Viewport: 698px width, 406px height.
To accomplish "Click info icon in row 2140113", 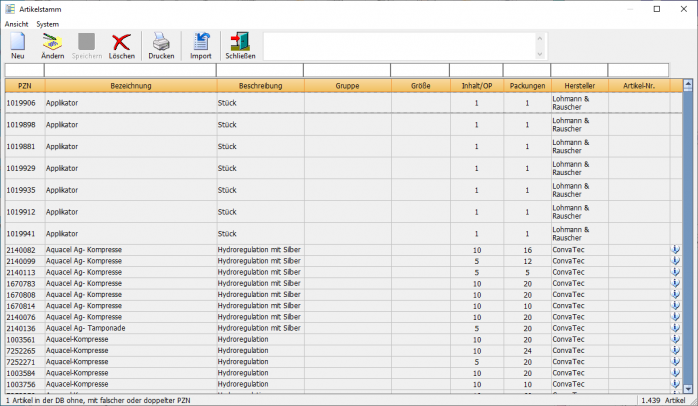I will coord(675,272).
